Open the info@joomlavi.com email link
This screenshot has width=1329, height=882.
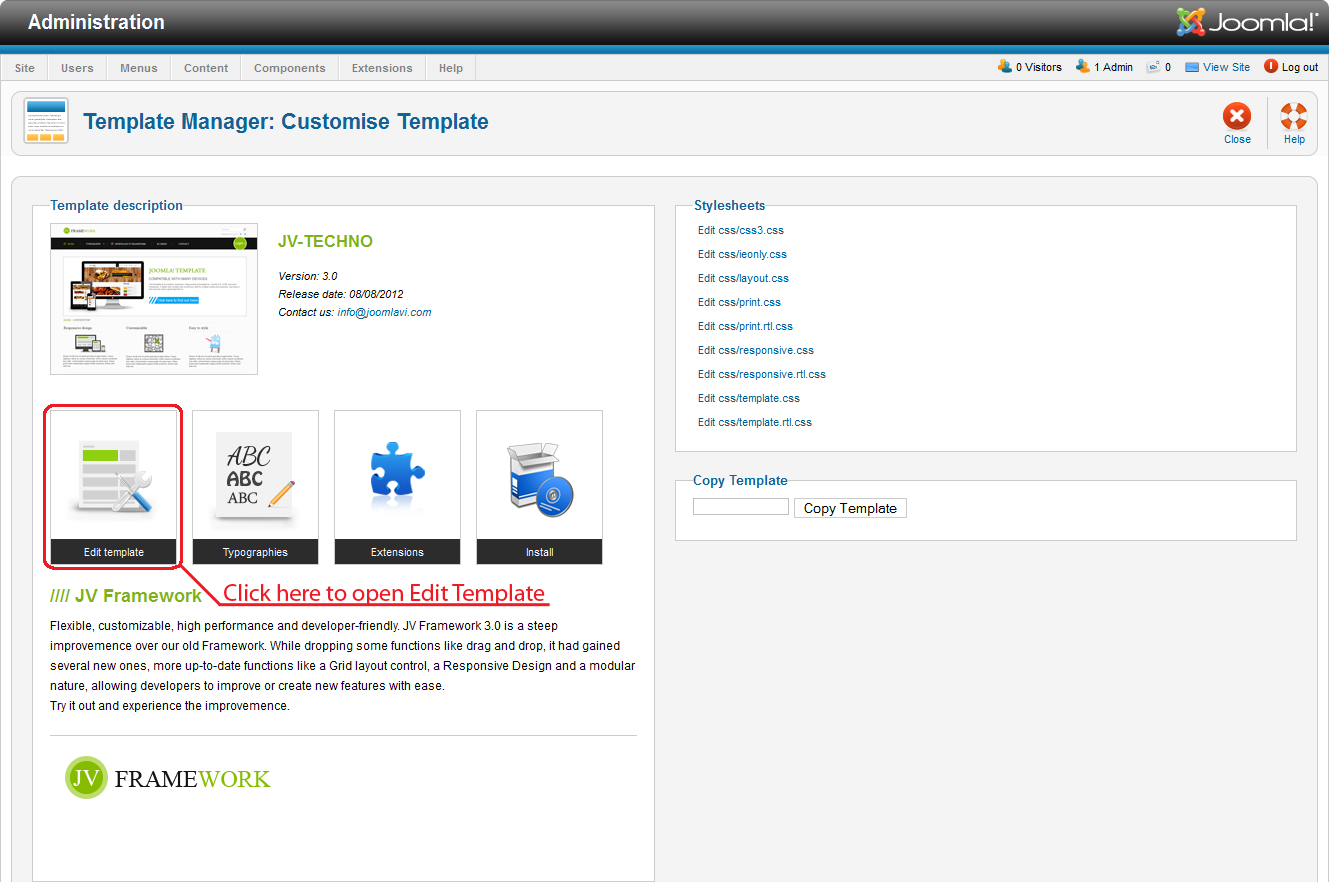385,312
